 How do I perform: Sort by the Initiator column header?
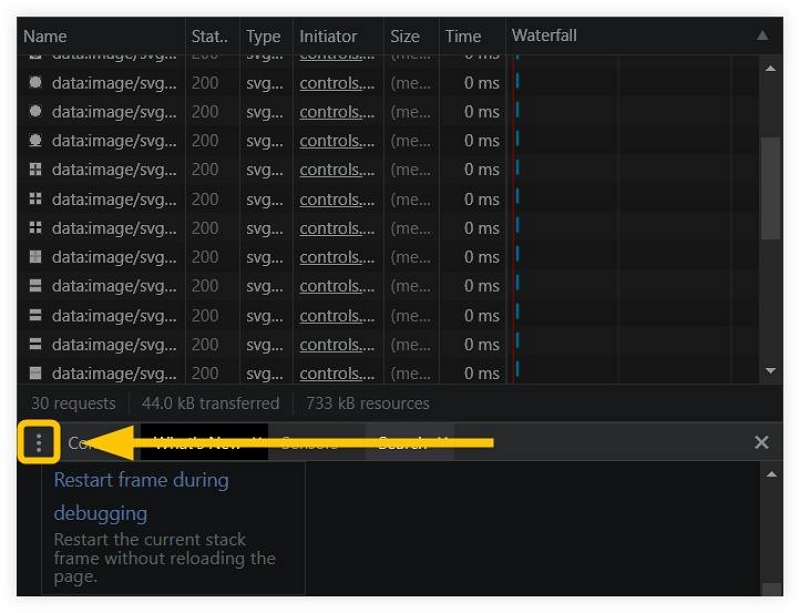(x=338, y=36)
